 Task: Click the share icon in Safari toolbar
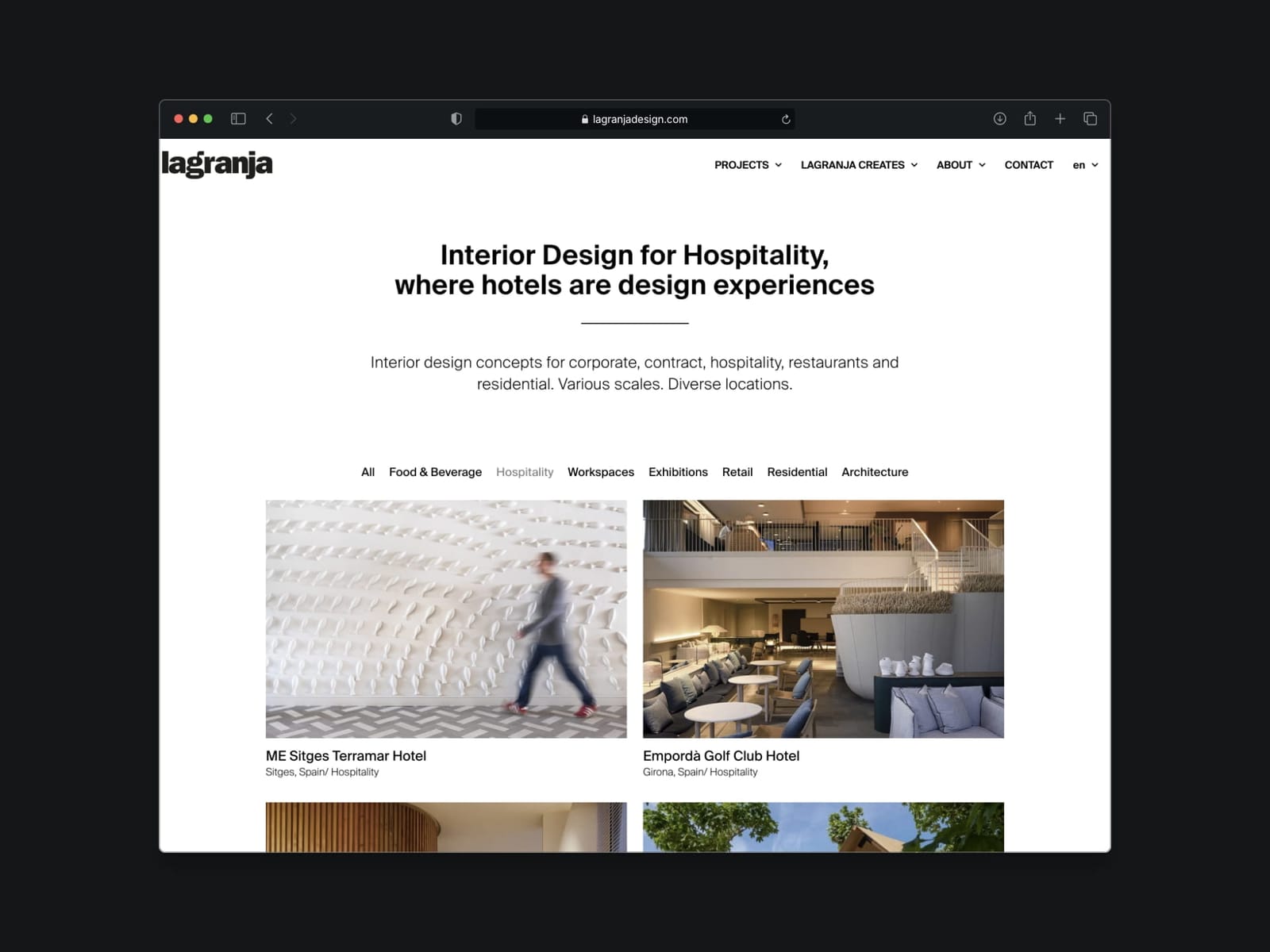(1030, 118)
